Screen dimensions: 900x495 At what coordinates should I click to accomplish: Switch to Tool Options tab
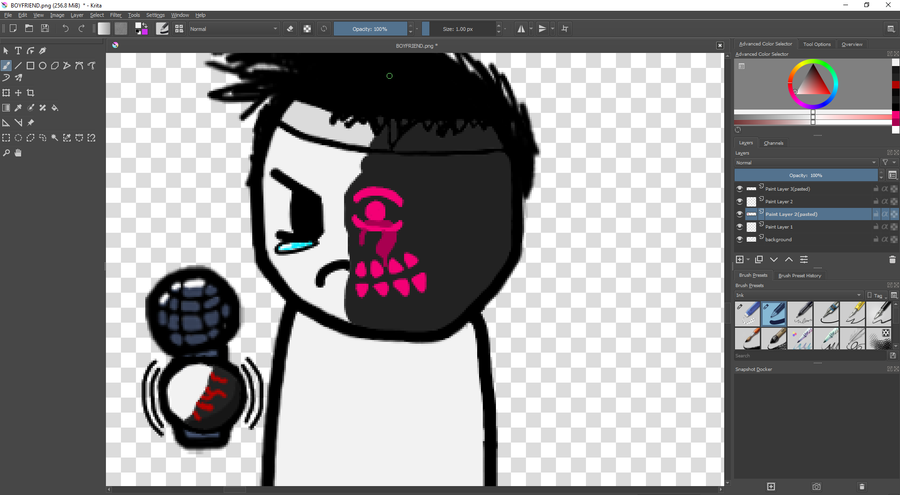point(817,44)
